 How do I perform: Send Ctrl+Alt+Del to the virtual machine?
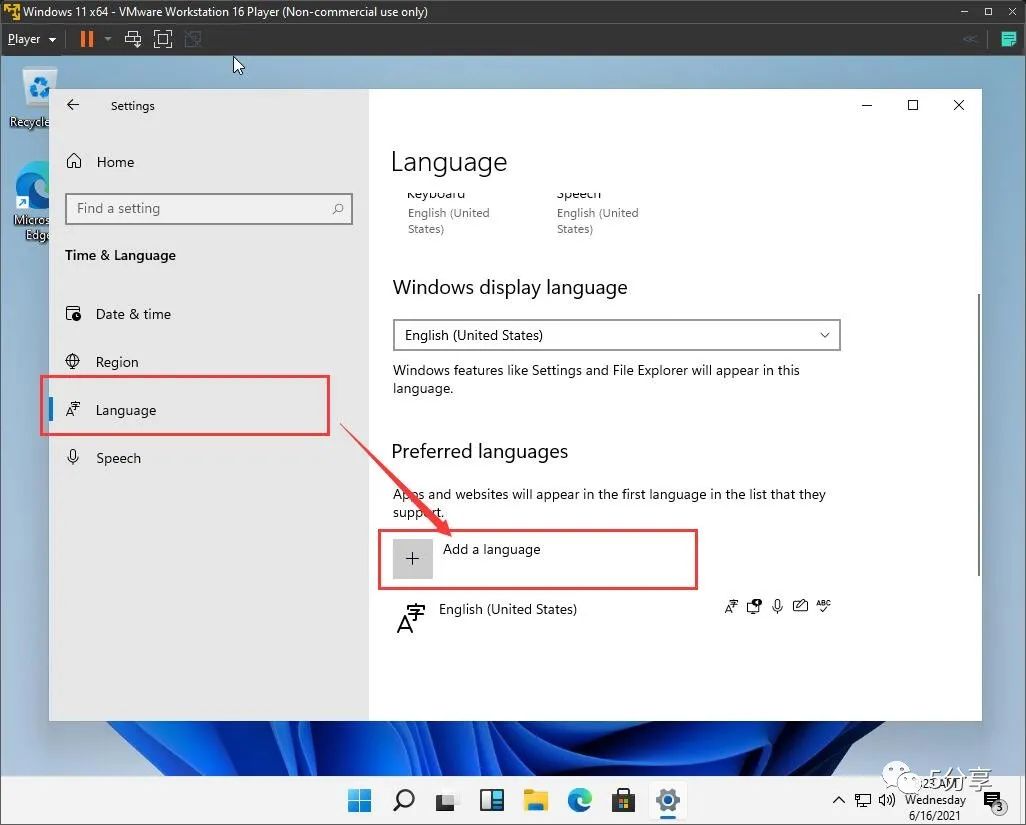coord(133,39)
